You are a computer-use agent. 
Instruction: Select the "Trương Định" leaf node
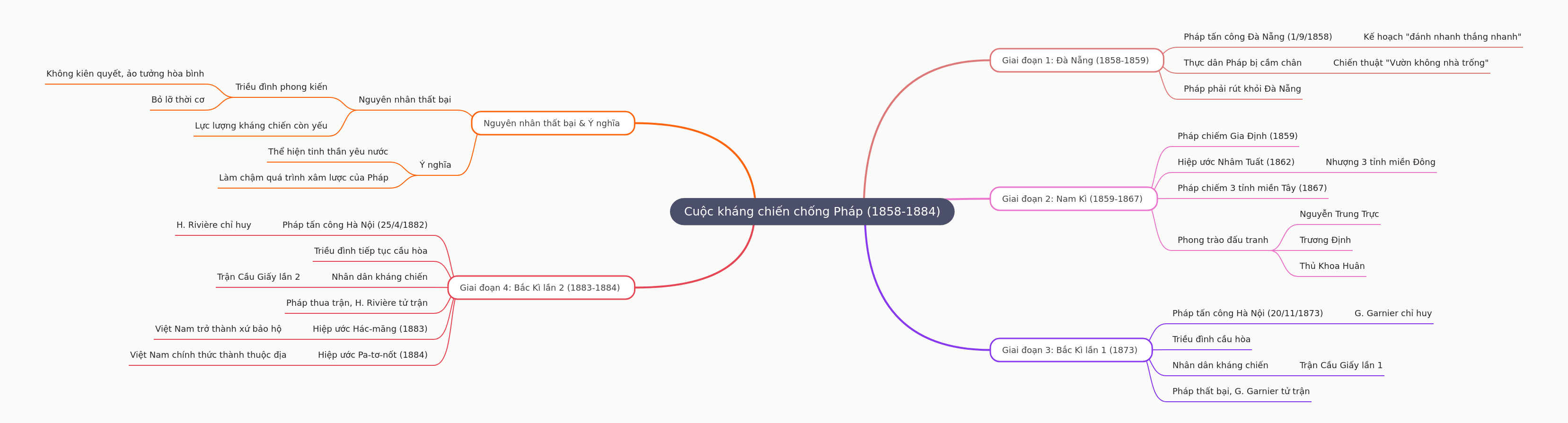pyautogui.click(x=1324, y=240)
